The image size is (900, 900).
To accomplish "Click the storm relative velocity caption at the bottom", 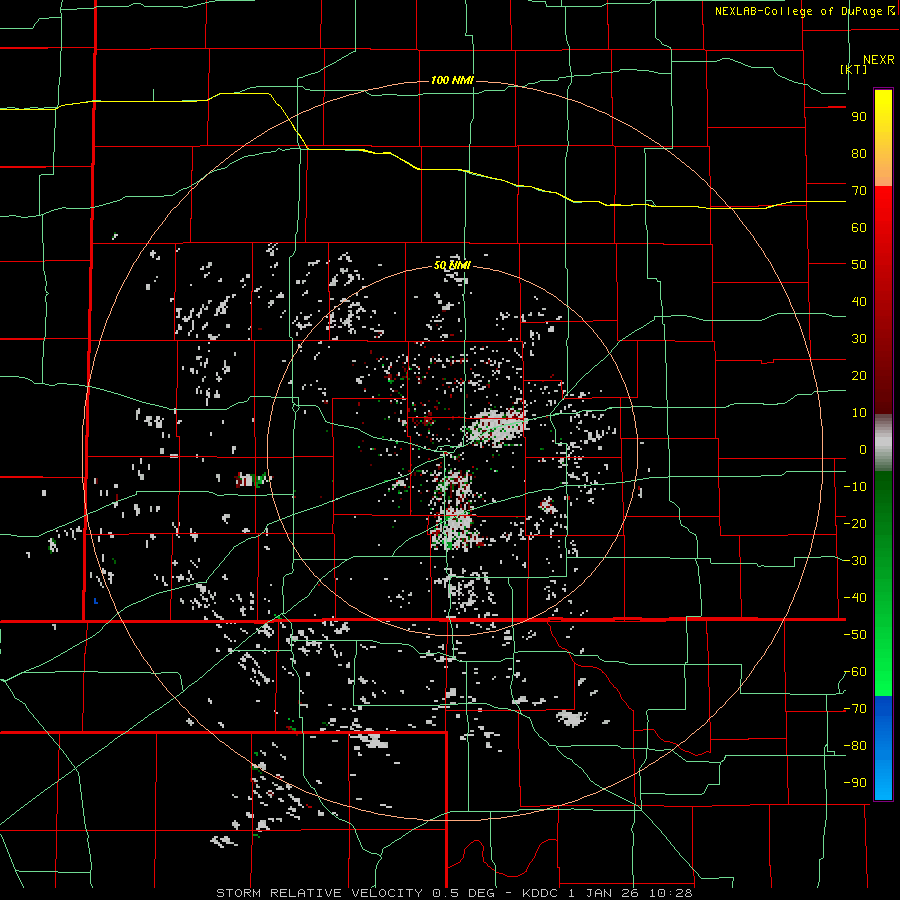I will click(x=454, y=893).
